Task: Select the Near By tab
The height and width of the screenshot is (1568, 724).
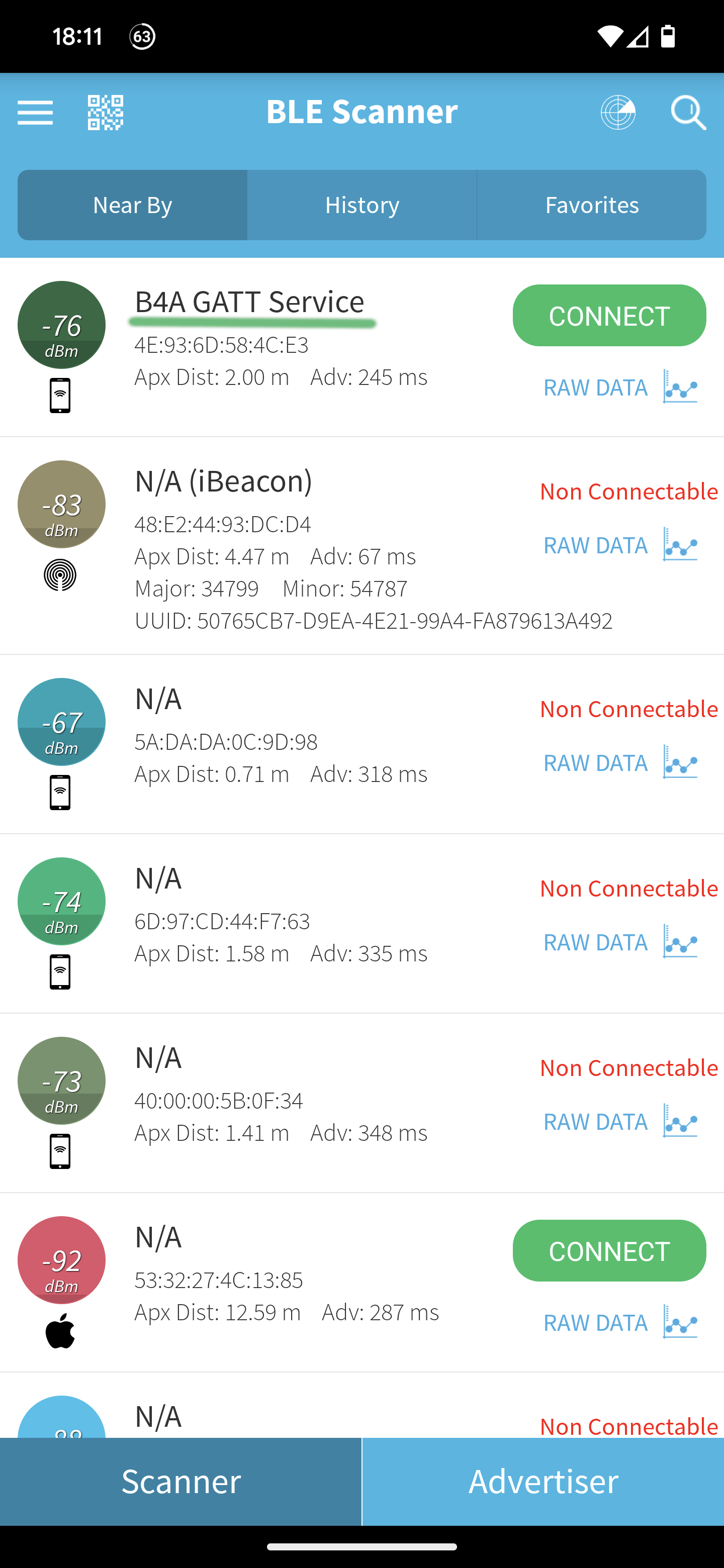Action: point(132,205)
